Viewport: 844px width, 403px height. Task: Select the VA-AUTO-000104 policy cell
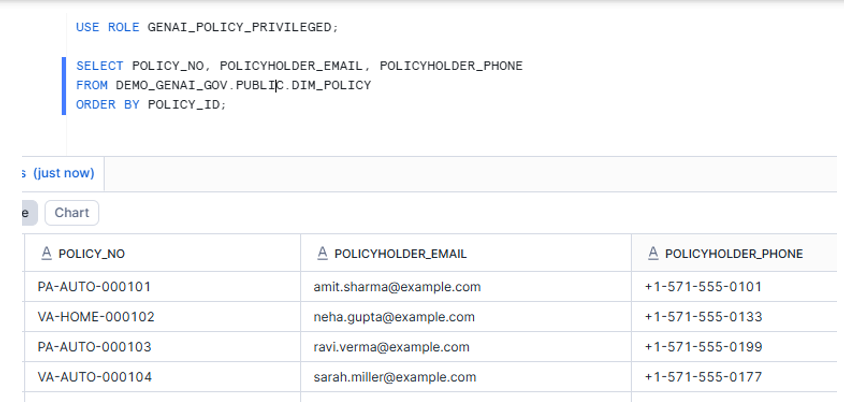coord(94,377)
